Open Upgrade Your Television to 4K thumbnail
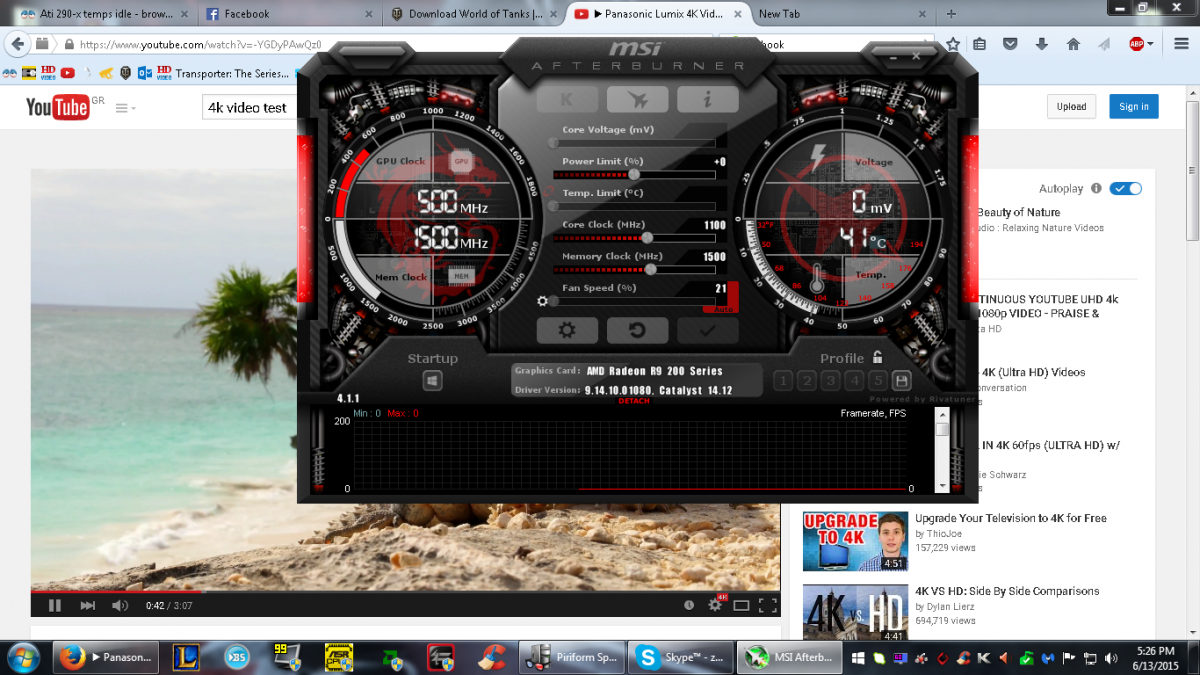This screenshot has height=675, width=1200. [855, 541]
